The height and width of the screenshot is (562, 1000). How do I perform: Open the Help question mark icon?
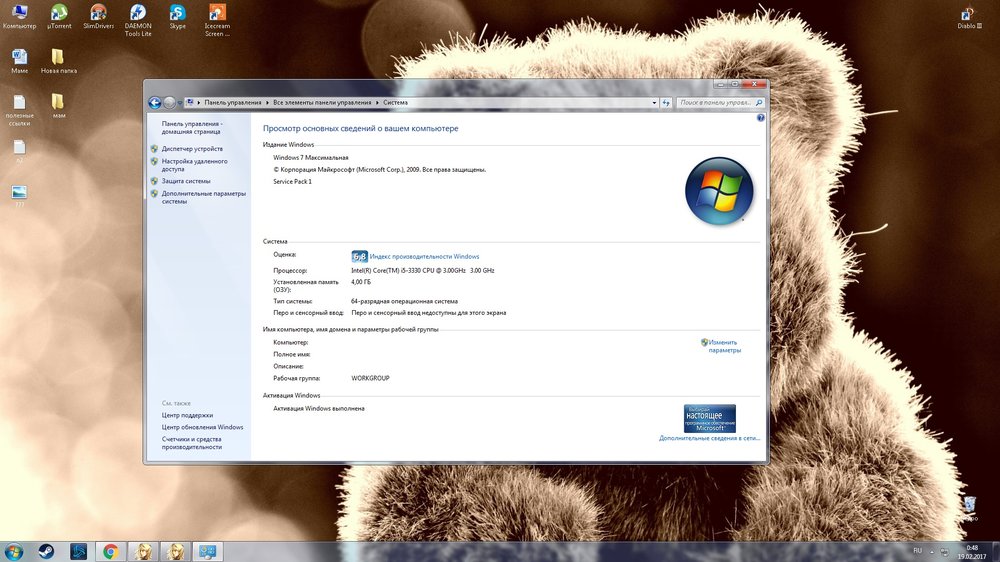(760, 118)
